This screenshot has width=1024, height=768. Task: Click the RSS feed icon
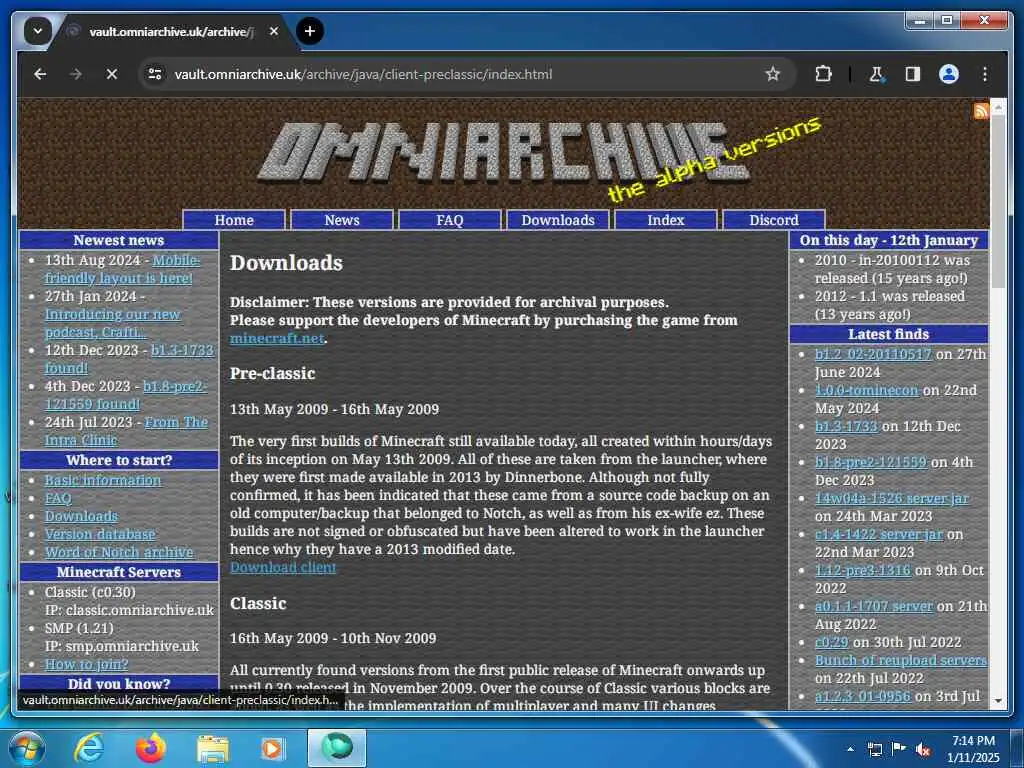tap(980, 111)
